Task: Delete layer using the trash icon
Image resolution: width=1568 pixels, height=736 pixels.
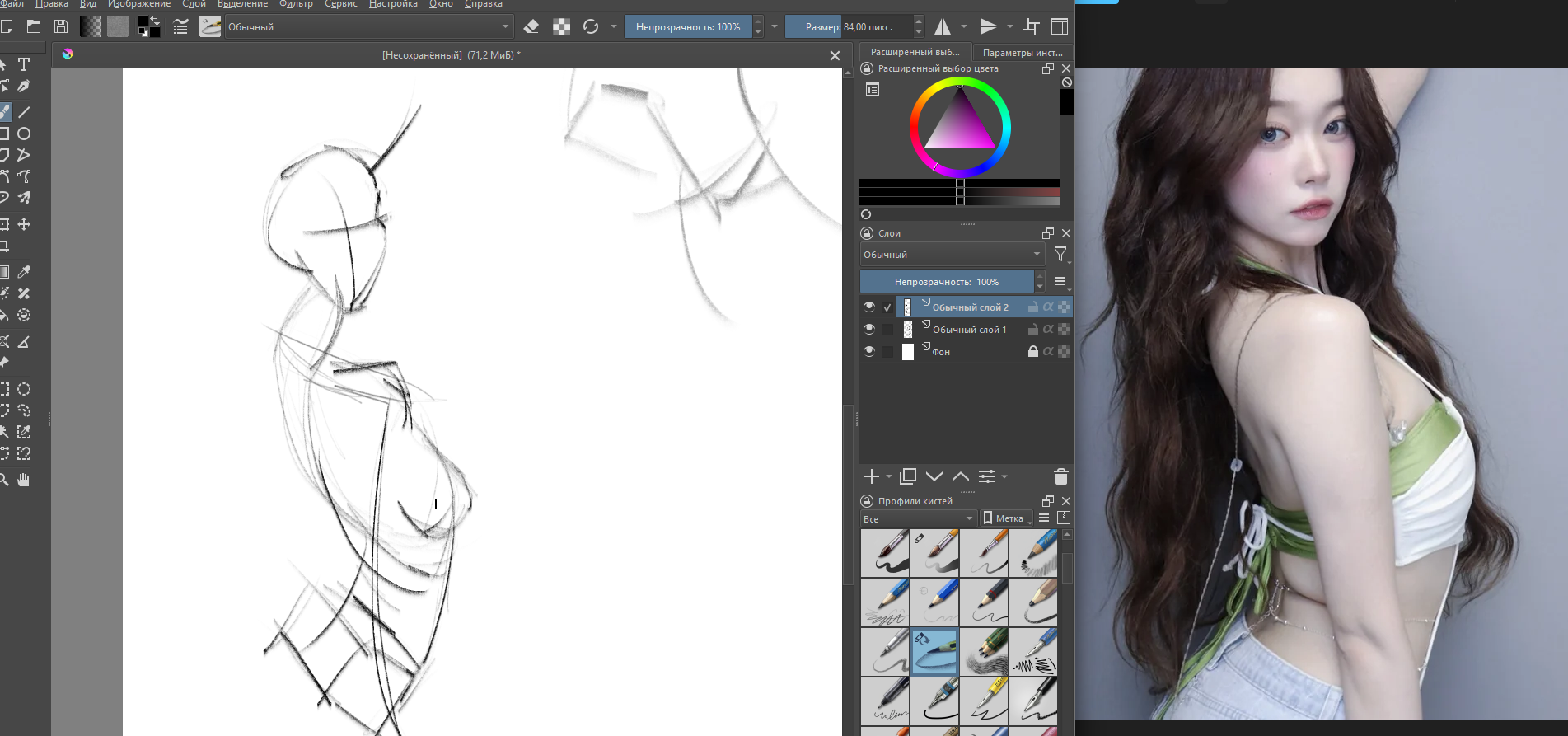Action: click(x=1060, y=476)
